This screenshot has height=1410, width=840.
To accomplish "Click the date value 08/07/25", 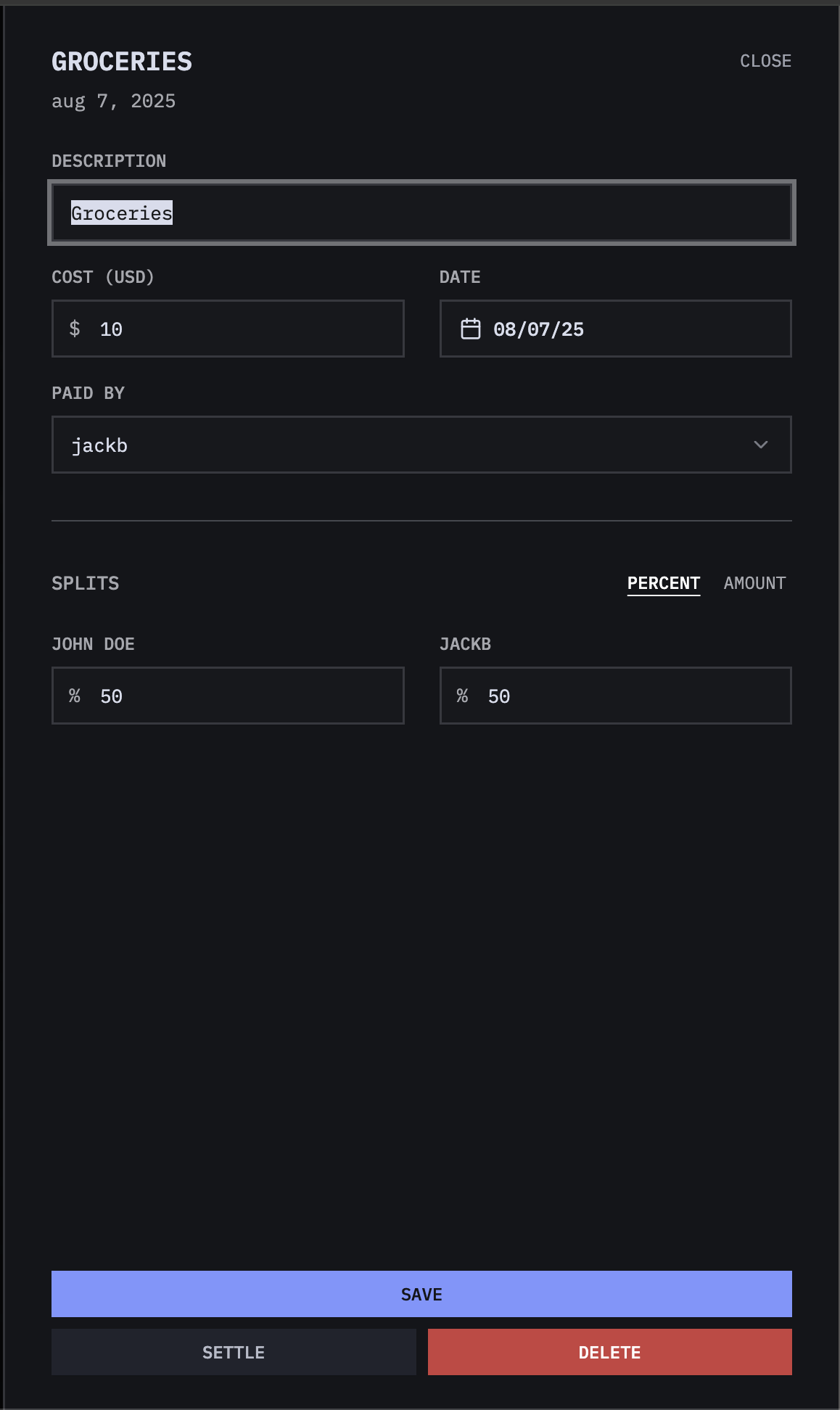I will pos(538,329).
